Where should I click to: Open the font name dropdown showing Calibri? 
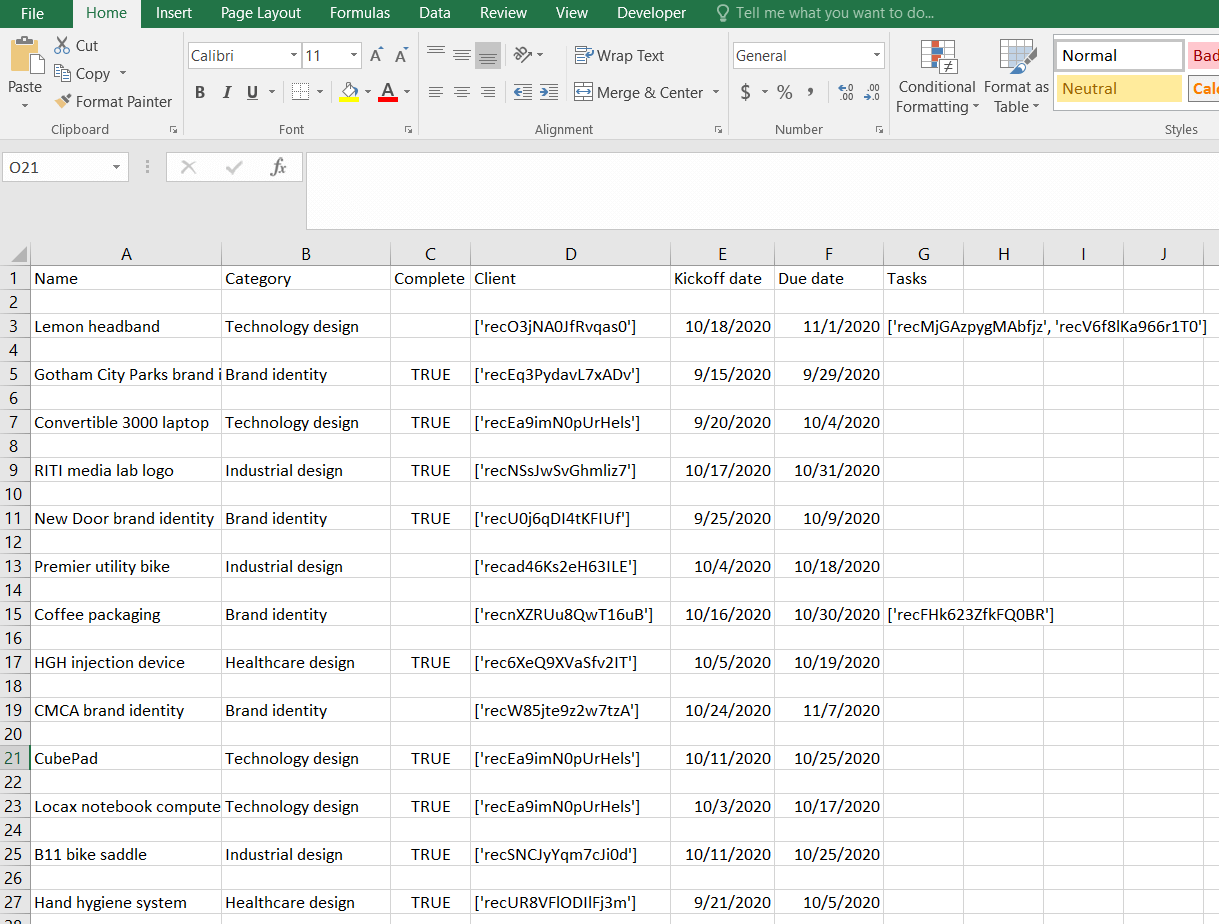tap(294, 56)
